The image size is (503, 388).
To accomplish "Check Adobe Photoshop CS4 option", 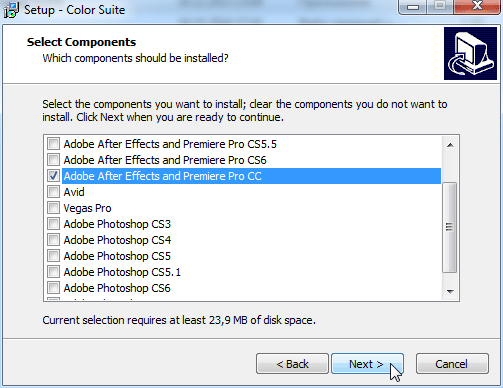I will (53, 240).
